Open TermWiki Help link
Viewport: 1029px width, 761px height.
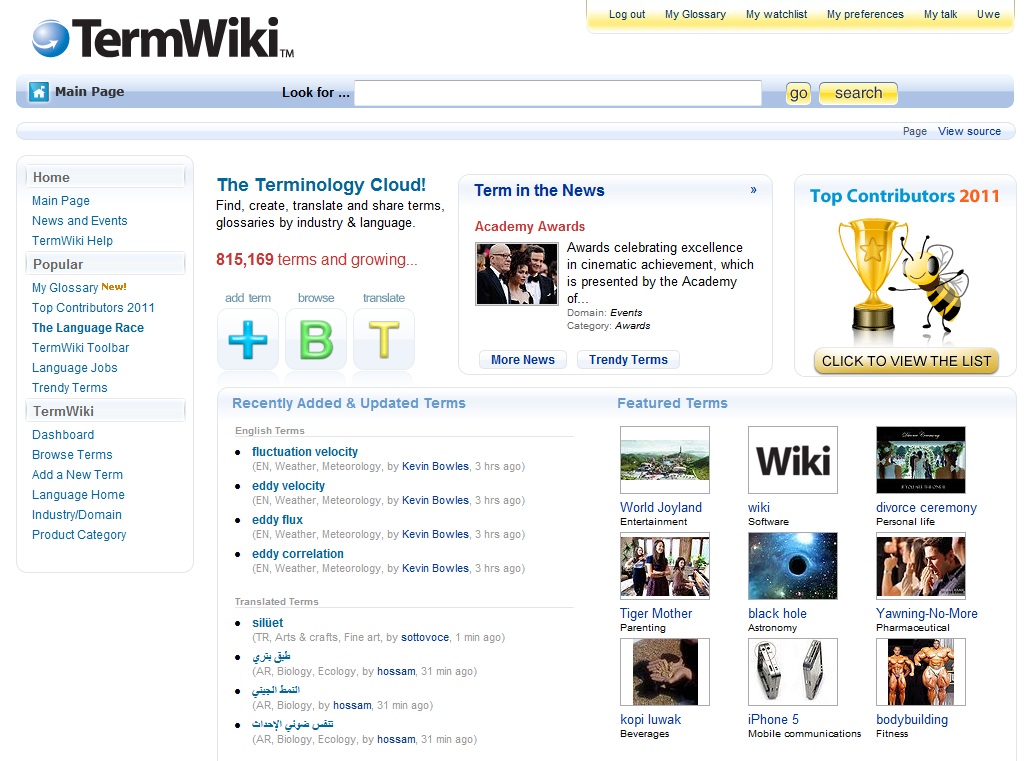click(72, 241)
